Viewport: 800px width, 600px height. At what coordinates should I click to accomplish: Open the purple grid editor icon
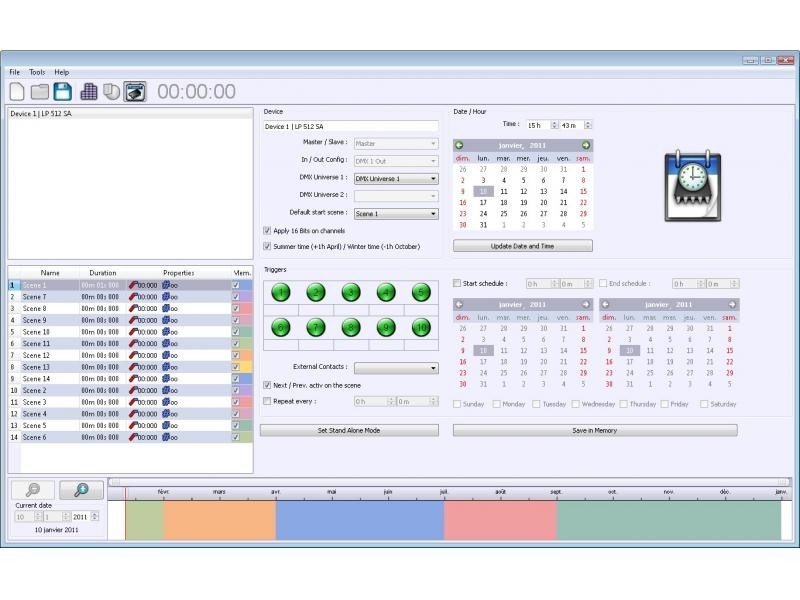tap(89, 92)
